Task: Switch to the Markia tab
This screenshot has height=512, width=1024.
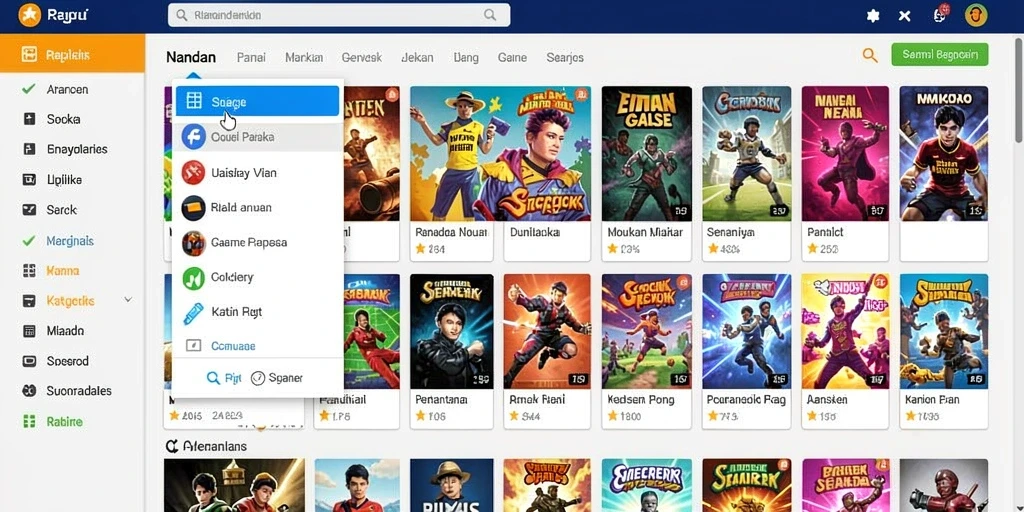Action: tap(304, 57)
